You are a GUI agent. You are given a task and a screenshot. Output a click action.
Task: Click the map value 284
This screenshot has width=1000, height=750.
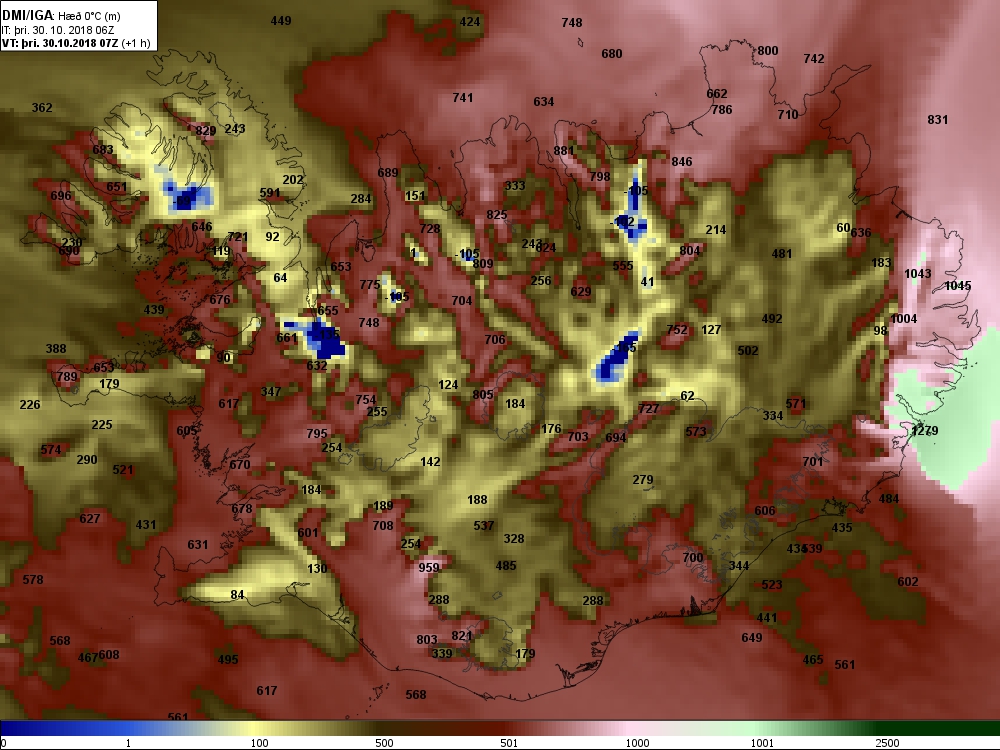(x=360, y=198)
